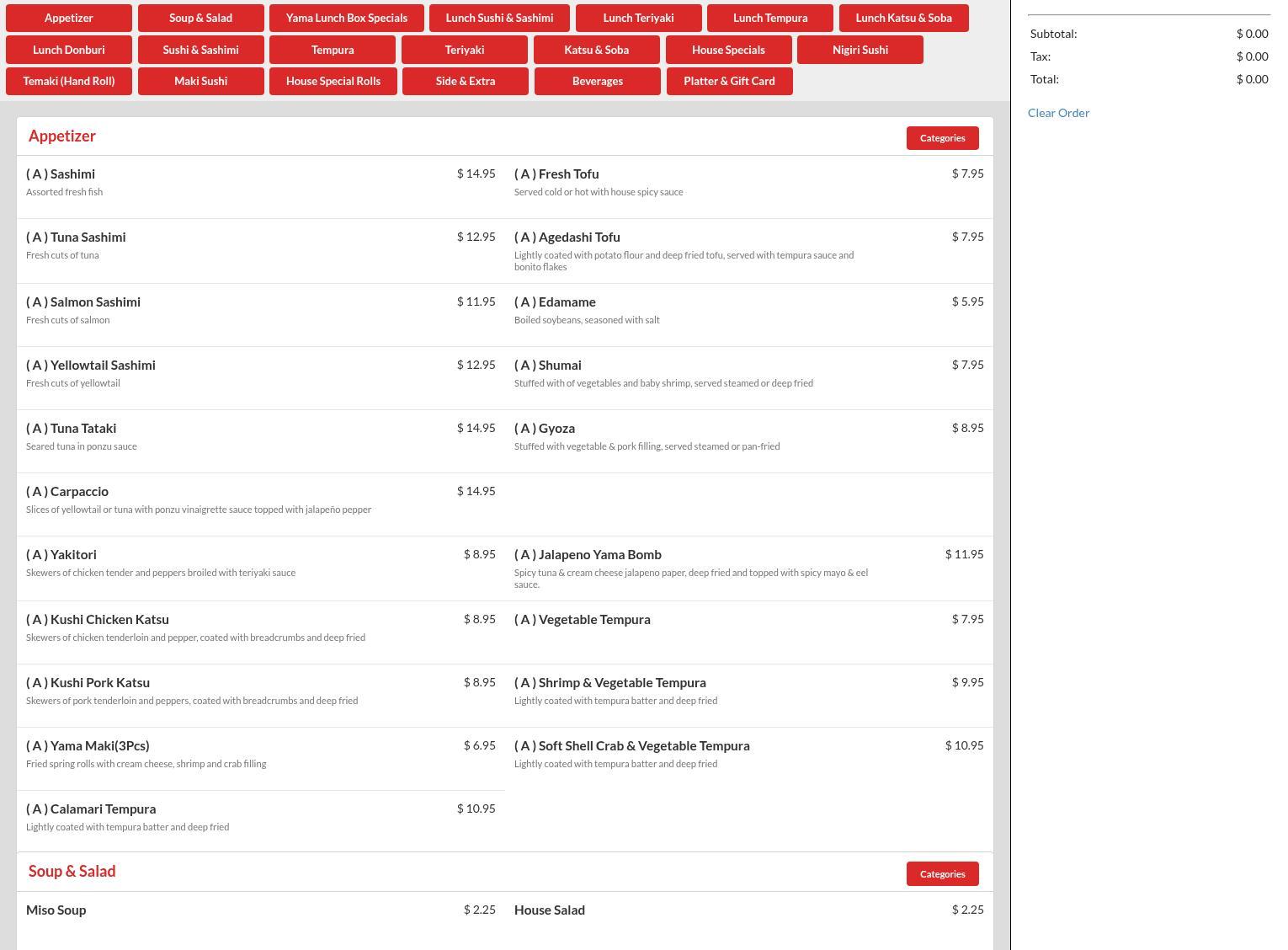Choose the Jalapeno Yama Bomb item

click(749, 568)
